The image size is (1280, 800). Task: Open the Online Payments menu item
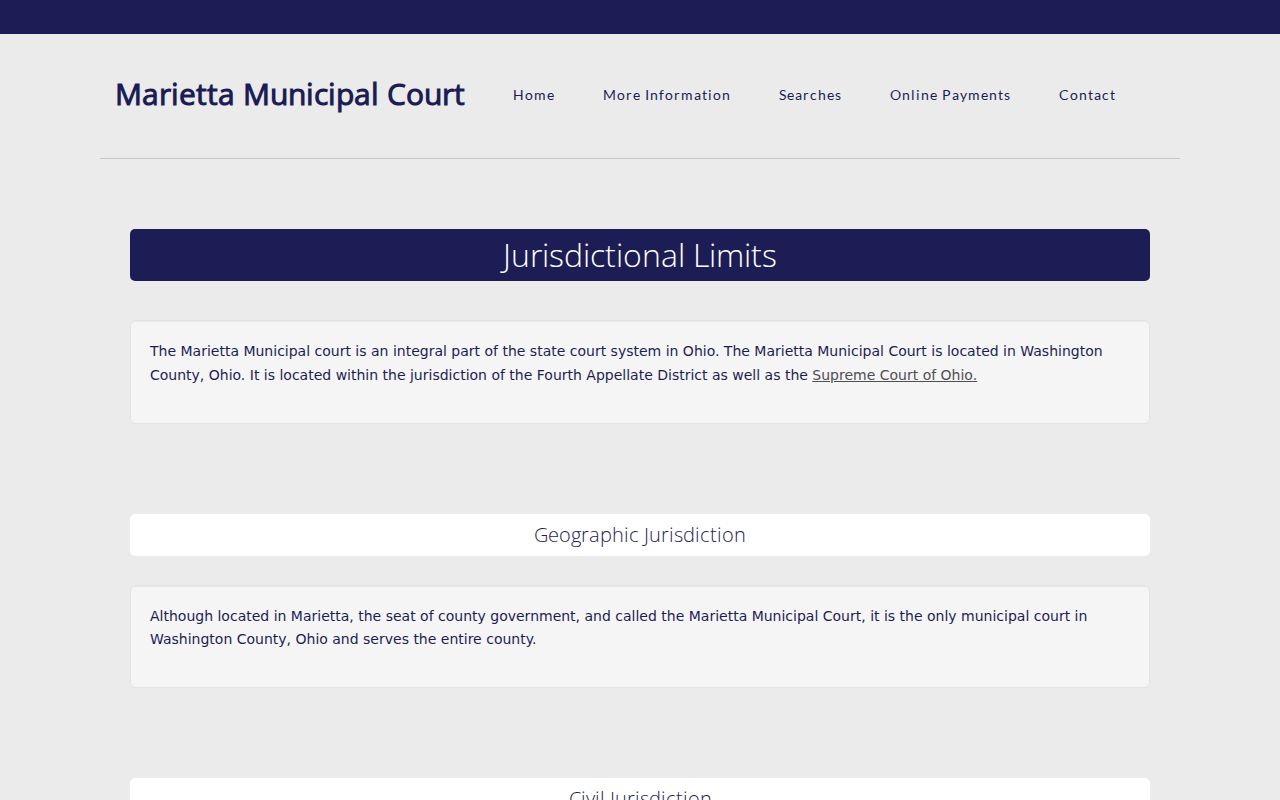(950, 95)
